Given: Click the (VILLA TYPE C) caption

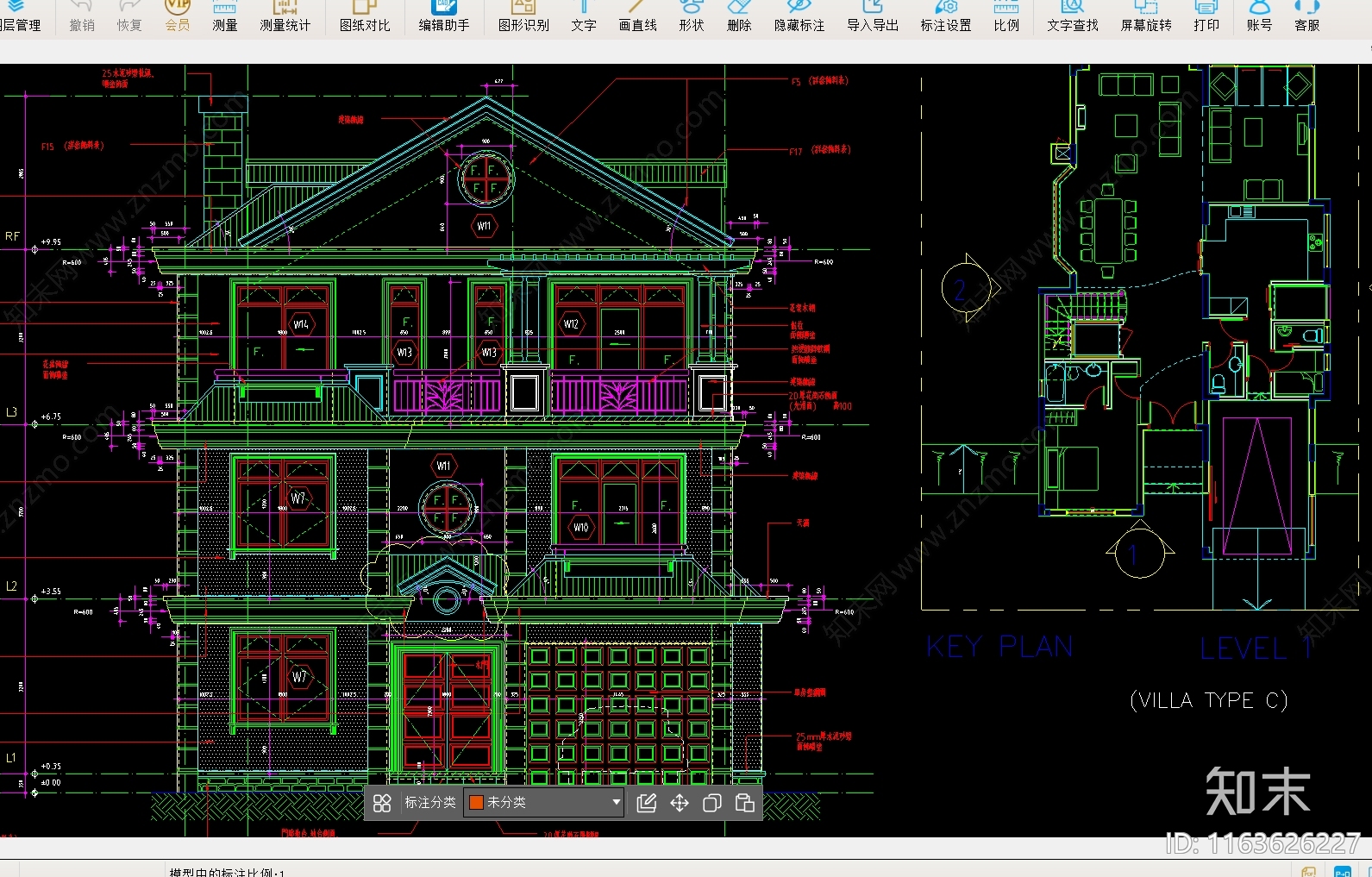Looking at the screenshot, I should [x=1209, y=700].
